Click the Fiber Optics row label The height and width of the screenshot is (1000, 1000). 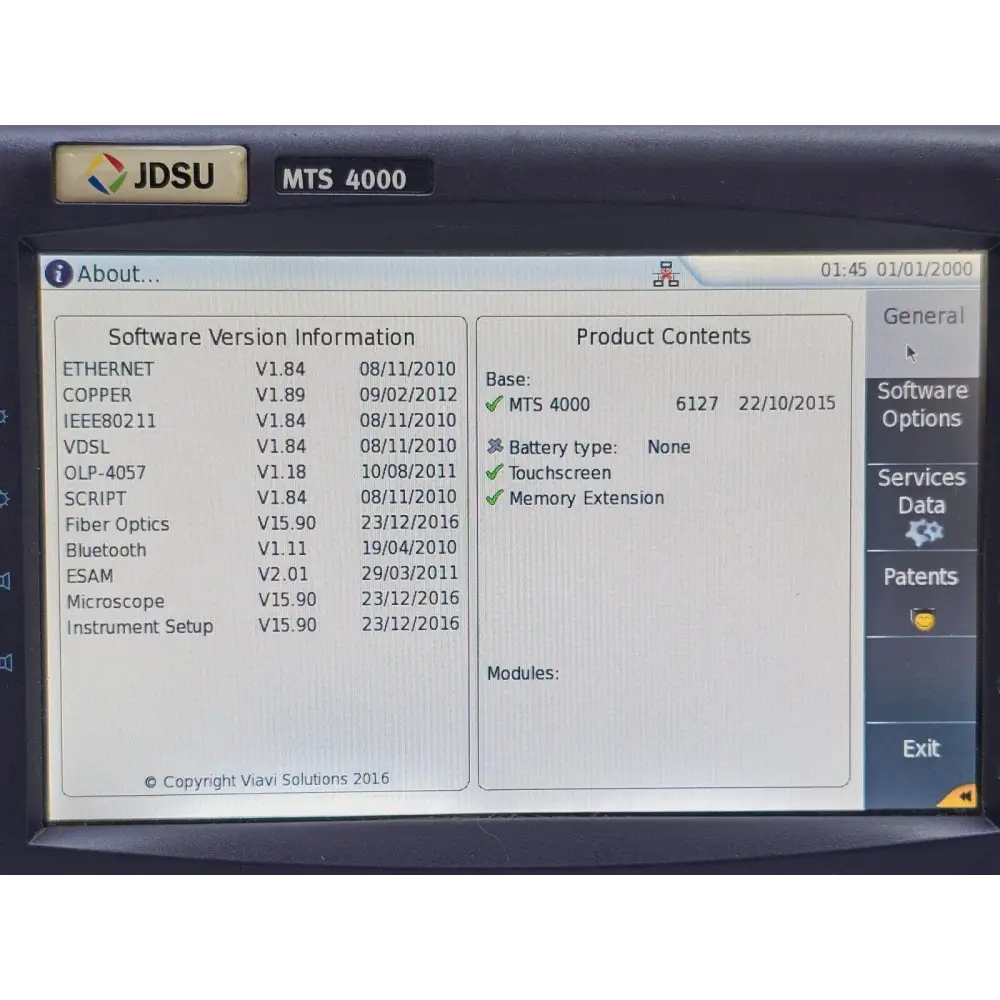pyautogui.click(x=117, y=524)
